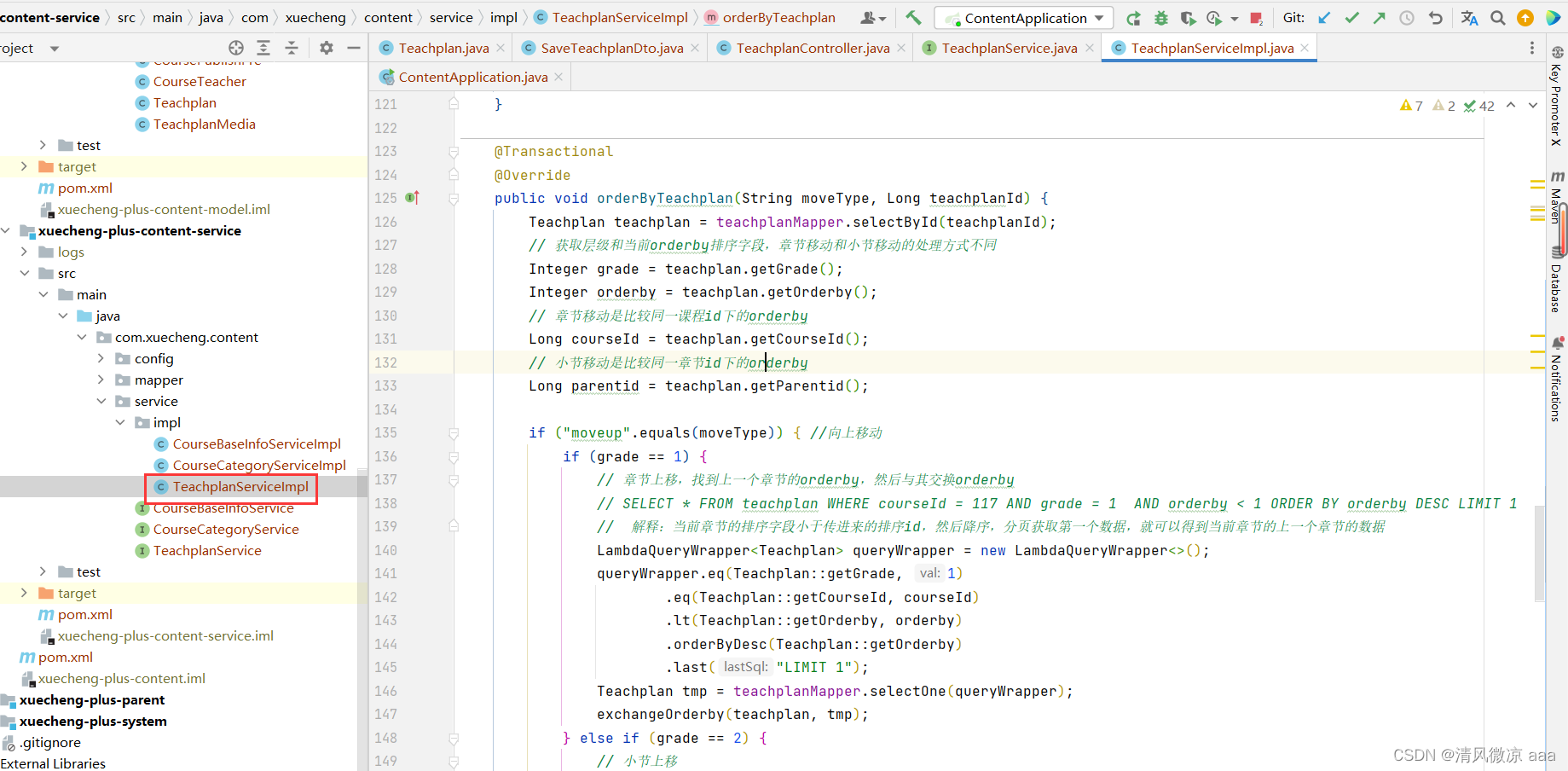Collapse the impl package

click(120, 423)
